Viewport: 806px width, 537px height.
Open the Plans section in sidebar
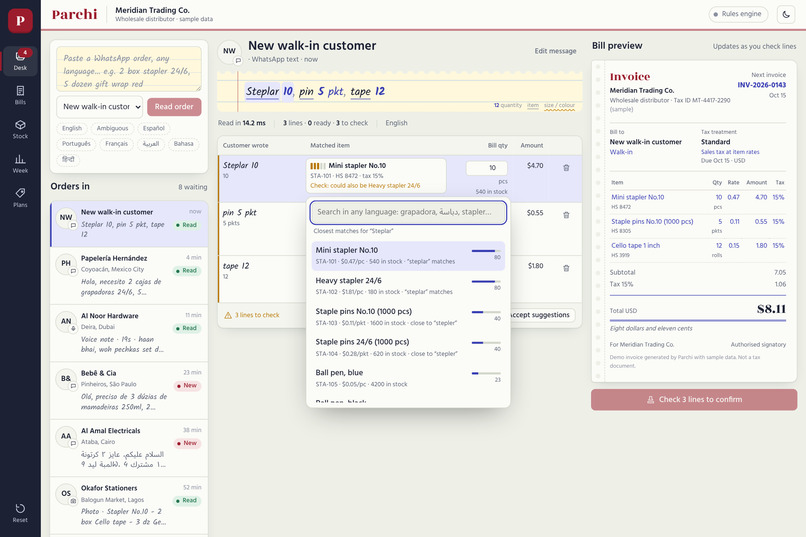(x=20, y=198)
